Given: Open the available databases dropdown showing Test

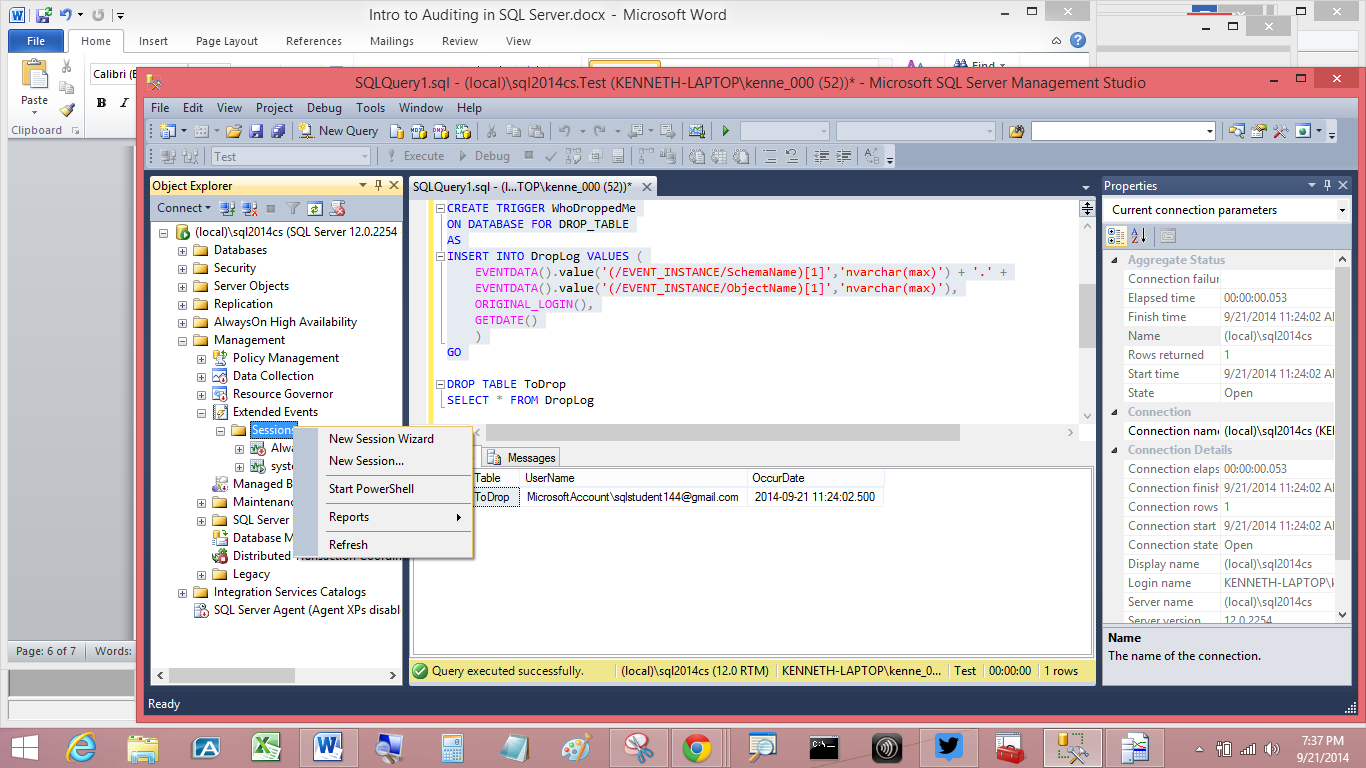Looking at the screenshot, I should coord(367,156).
